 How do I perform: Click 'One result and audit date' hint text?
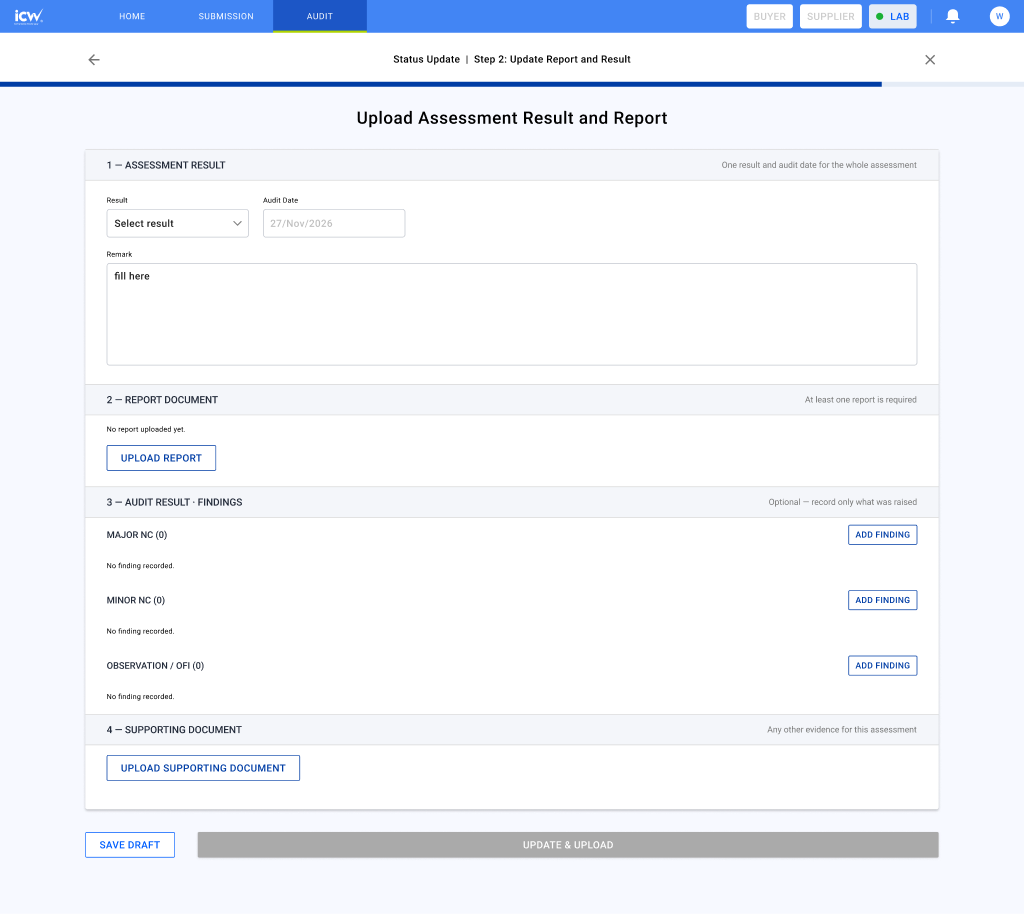coord(819,165)
